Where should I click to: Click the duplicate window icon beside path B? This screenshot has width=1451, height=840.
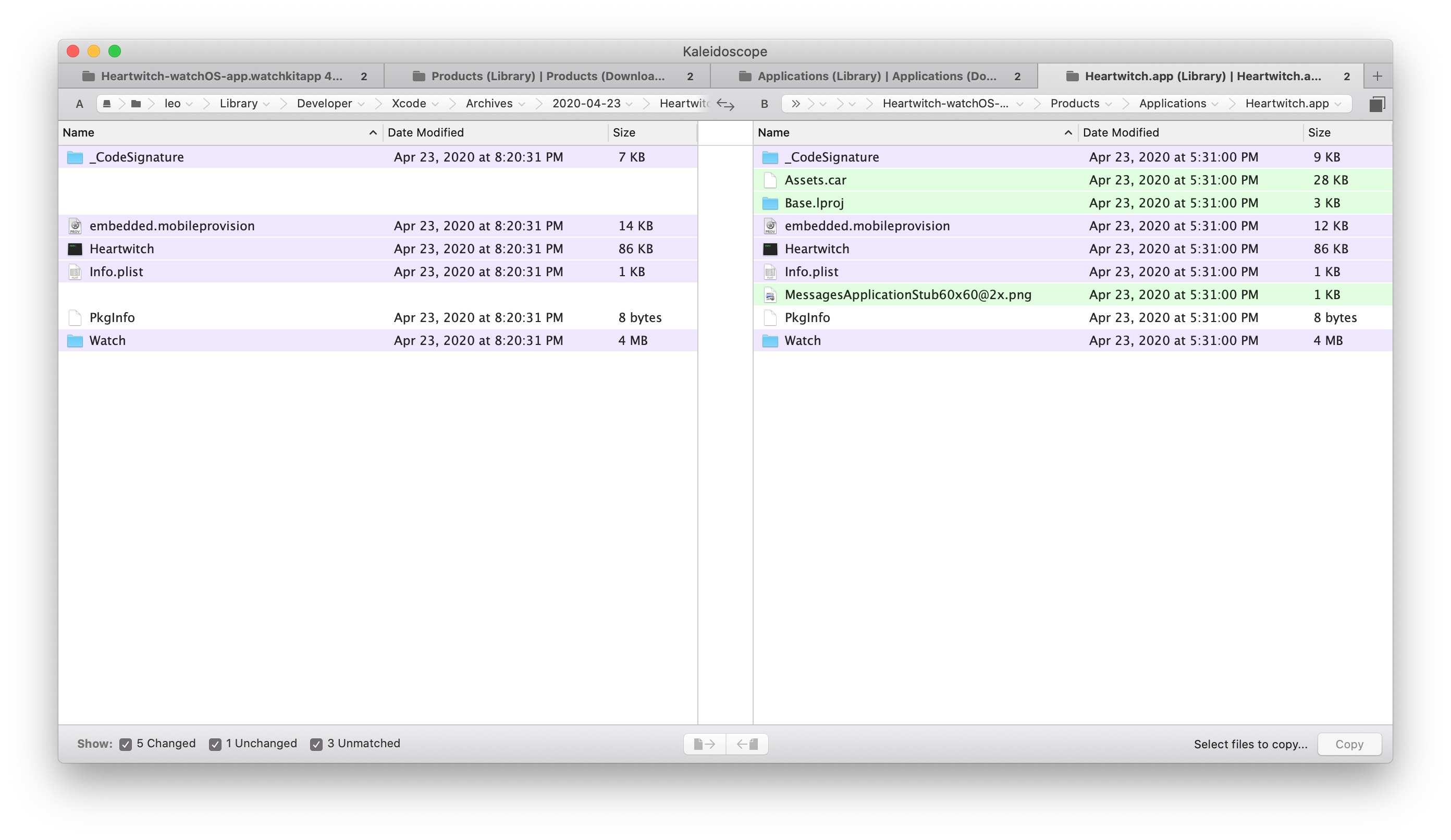(x=1376, y=104)
